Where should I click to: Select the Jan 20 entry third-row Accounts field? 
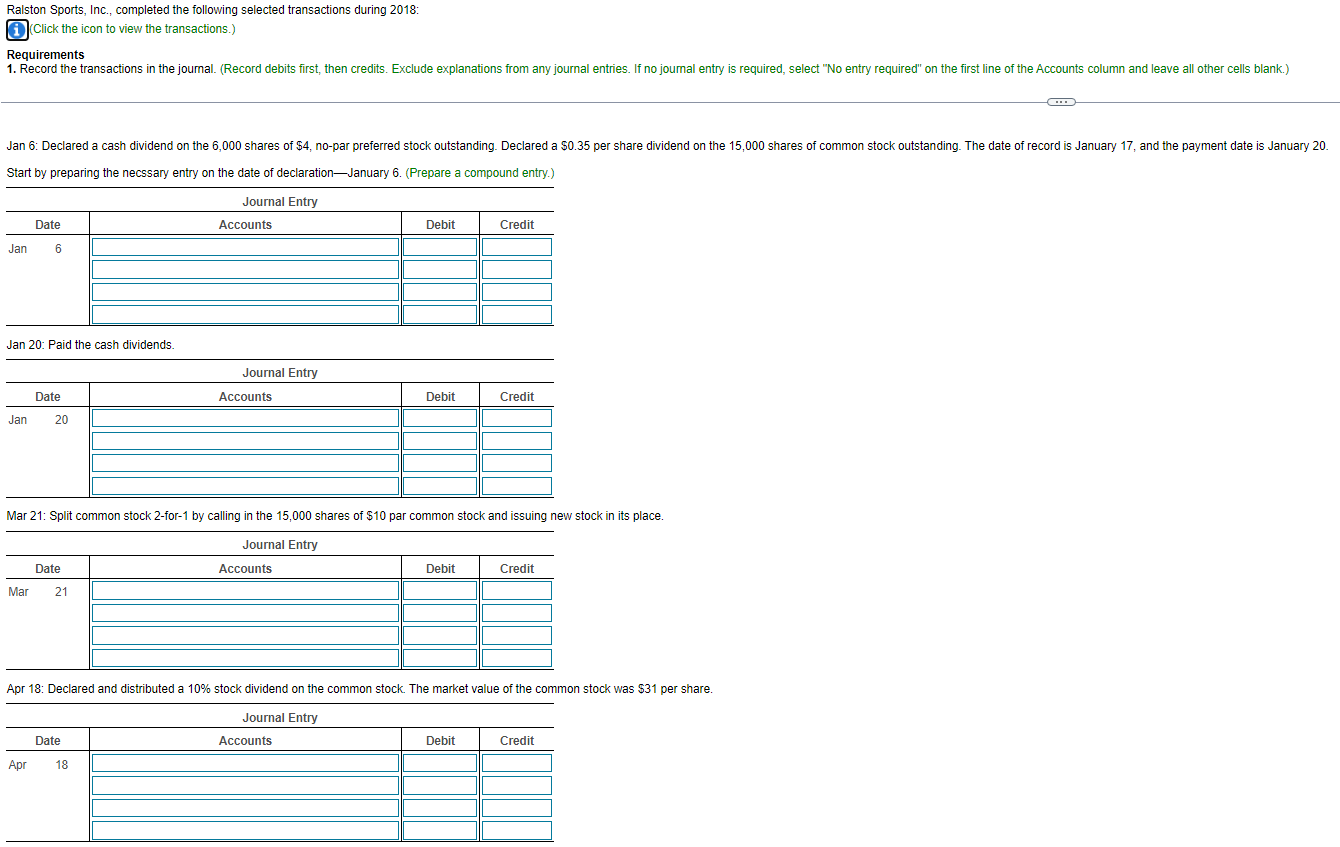coord(246,464)
